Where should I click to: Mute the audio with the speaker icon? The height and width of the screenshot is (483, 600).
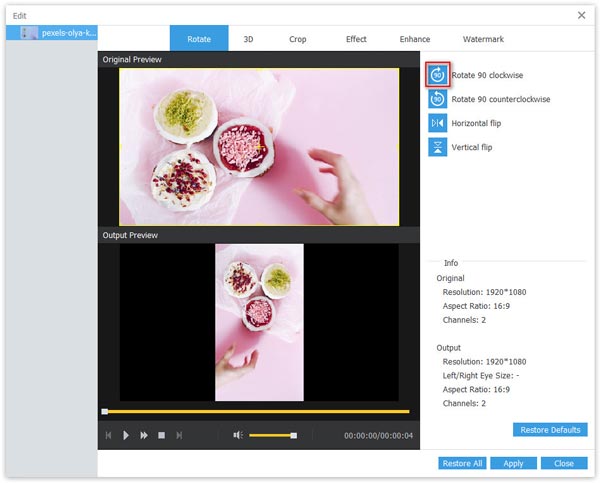[238, 435]
